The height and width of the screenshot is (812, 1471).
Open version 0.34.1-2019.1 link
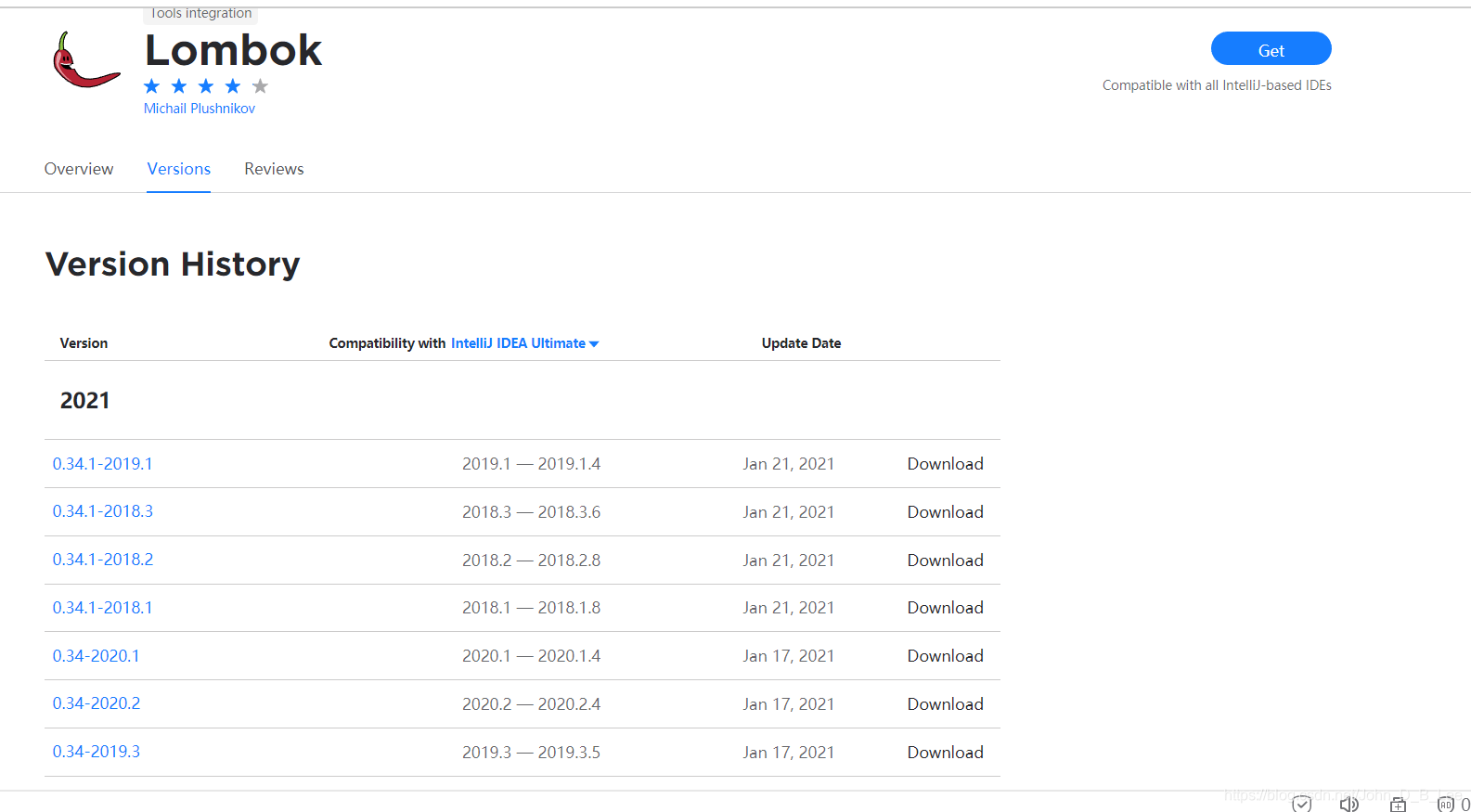[x=103, y=464]
